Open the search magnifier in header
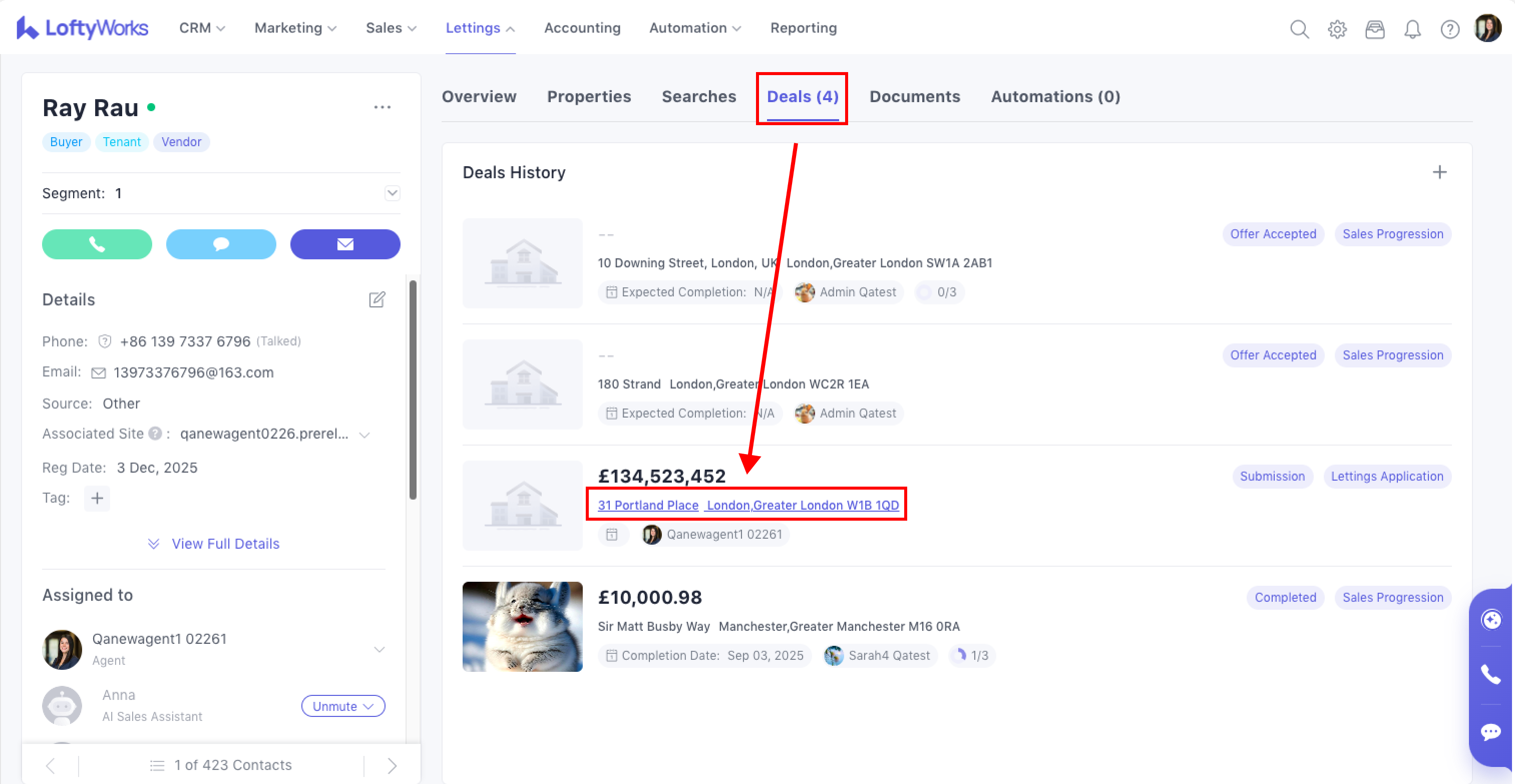 point(1299,29)
